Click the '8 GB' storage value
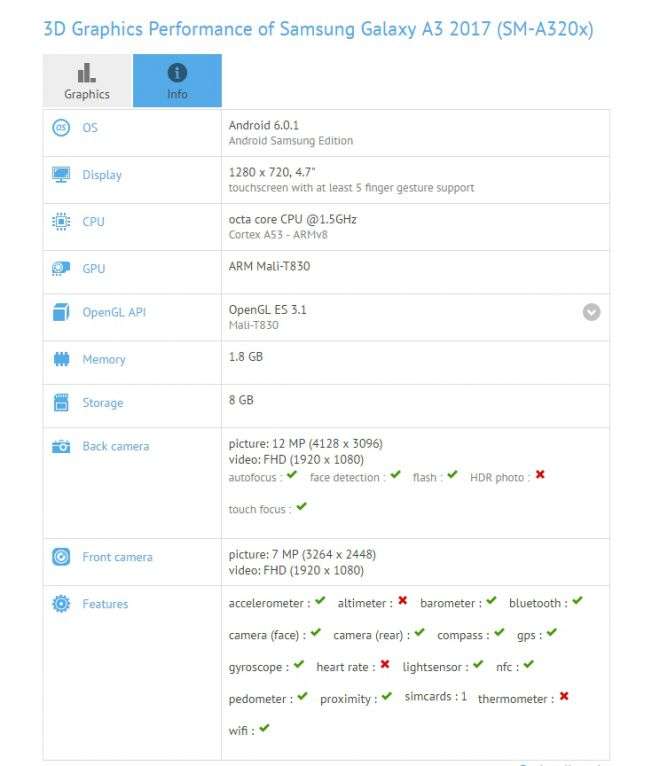This screenshot has width=660, height=766. pos(241,400)
